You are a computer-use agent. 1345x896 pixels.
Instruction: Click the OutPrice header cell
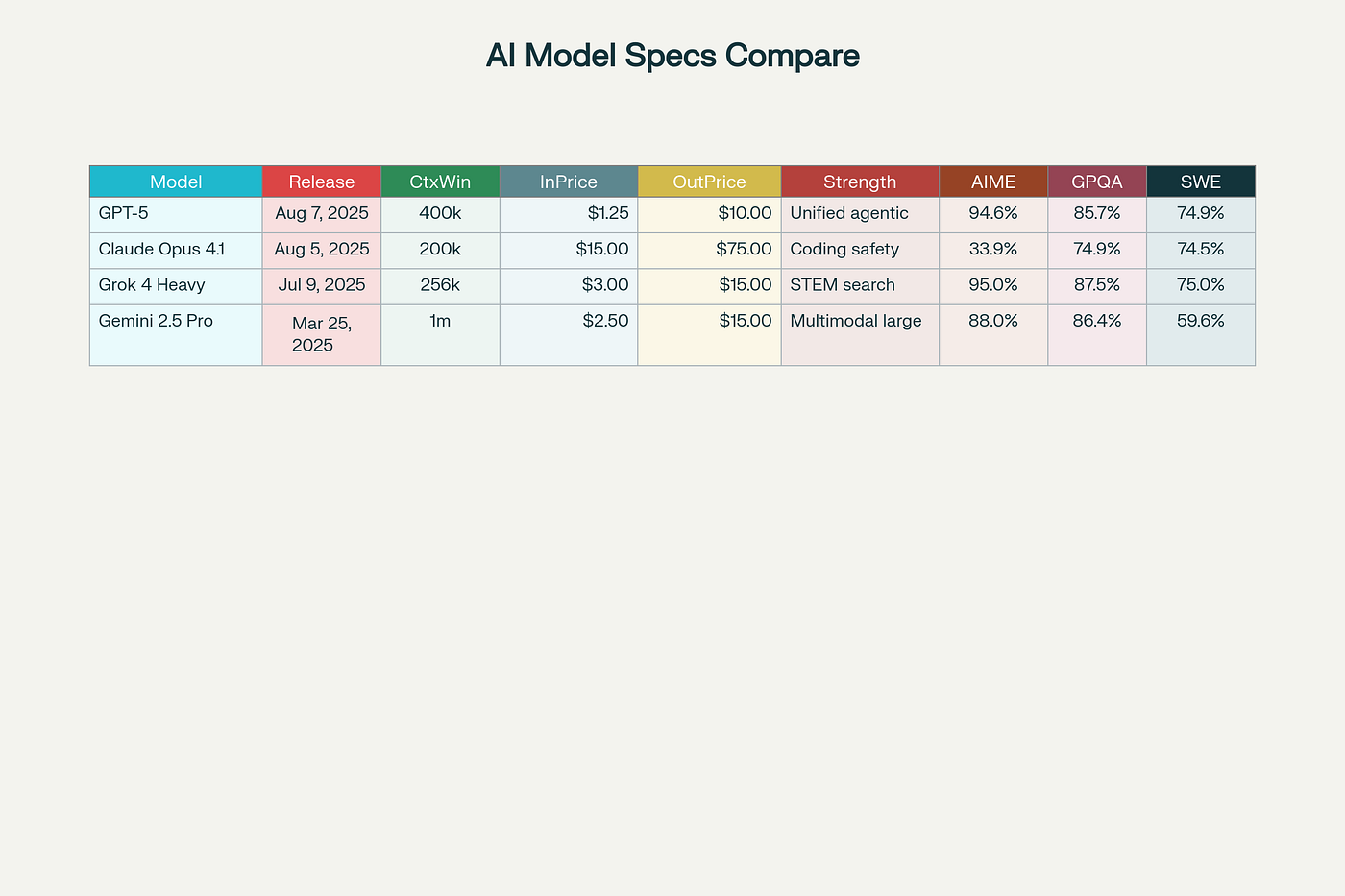tap(709, 182)
